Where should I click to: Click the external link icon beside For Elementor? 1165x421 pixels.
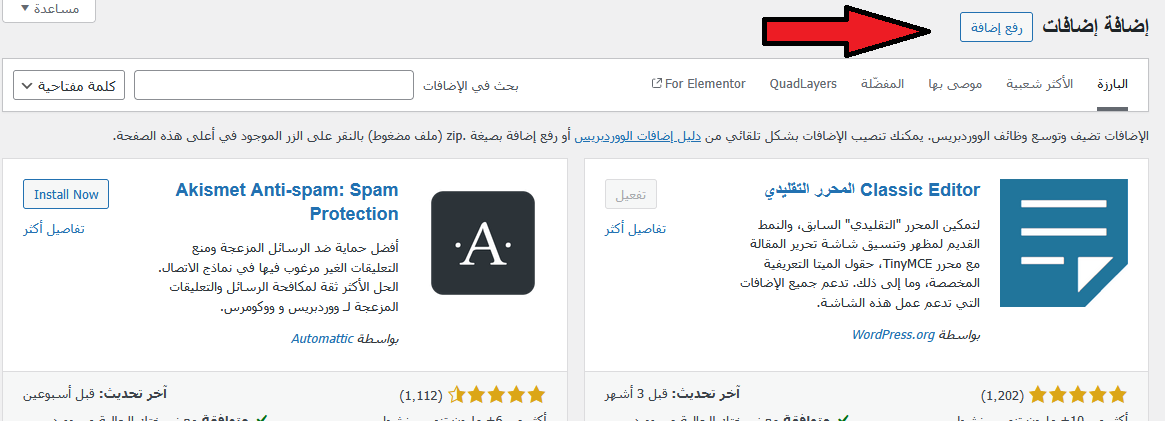pos(656,84)
